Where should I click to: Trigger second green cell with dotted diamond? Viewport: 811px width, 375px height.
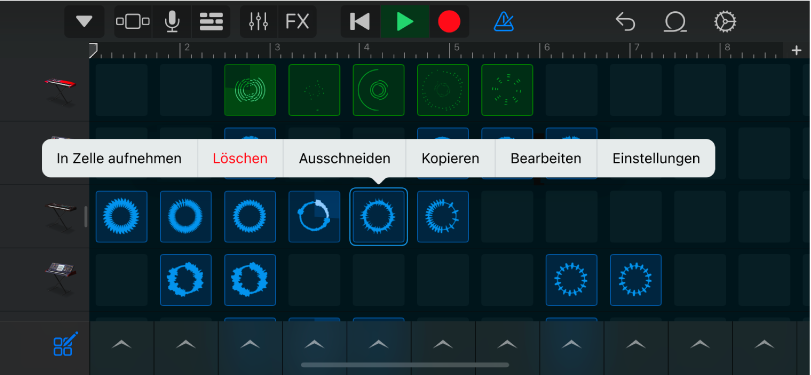pos(314,90)
